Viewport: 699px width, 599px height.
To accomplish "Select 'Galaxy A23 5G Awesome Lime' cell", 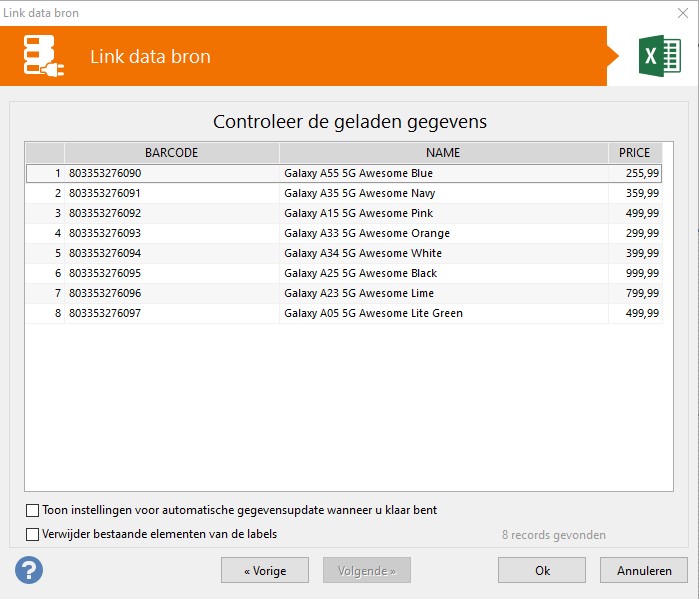I will click(x=444, y=294).
